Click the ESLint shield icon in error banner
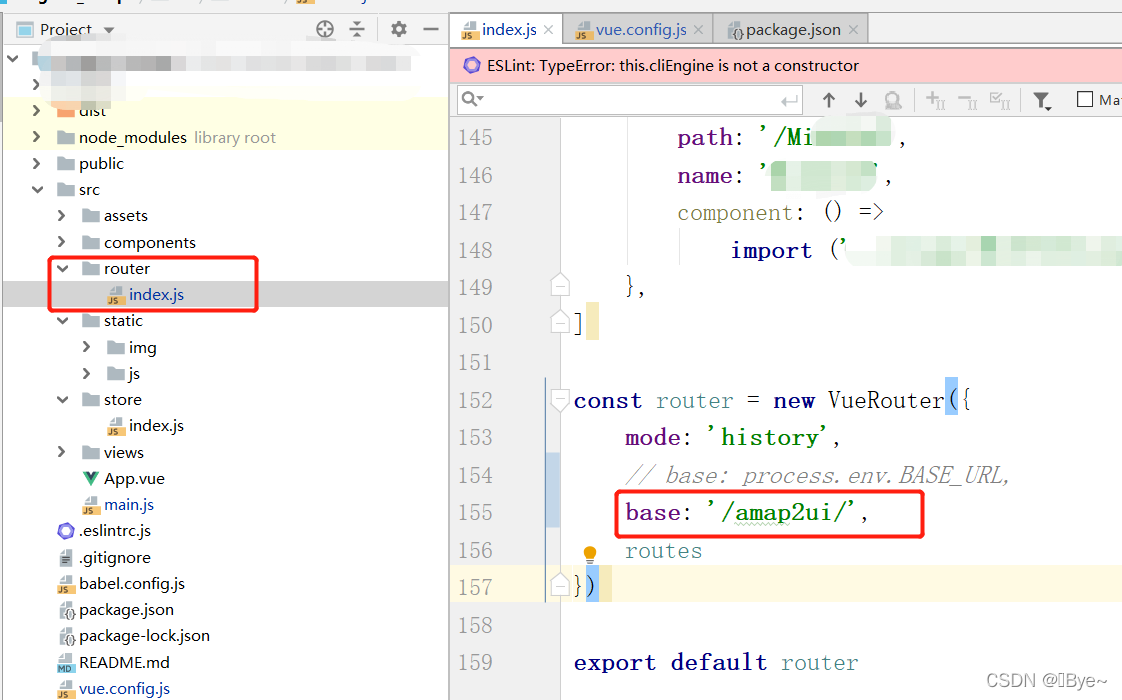Image resolution: width=1122 pixels, height=700 pixels. (x=471, y=65)
